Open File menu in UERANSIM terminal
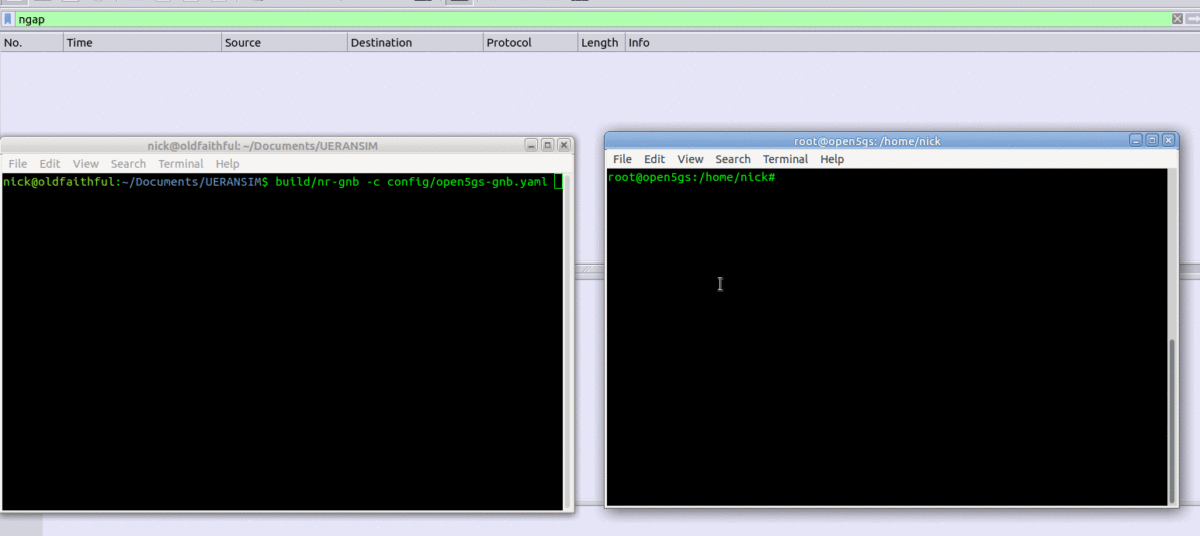 (18, 164)
